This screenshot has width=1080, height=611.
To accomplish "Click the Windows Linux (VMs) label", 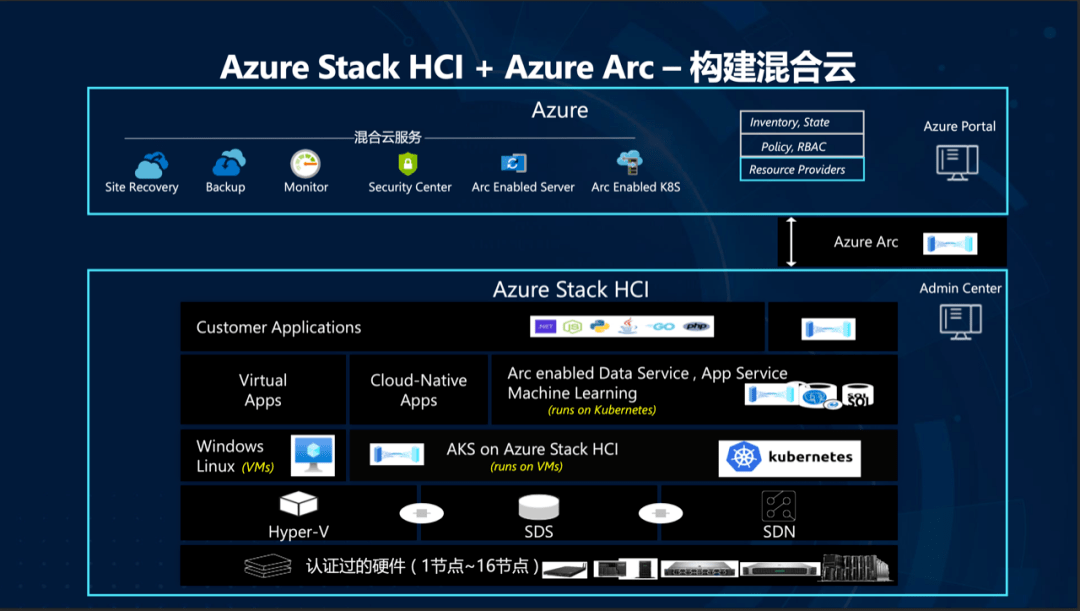I will point(235,456).
